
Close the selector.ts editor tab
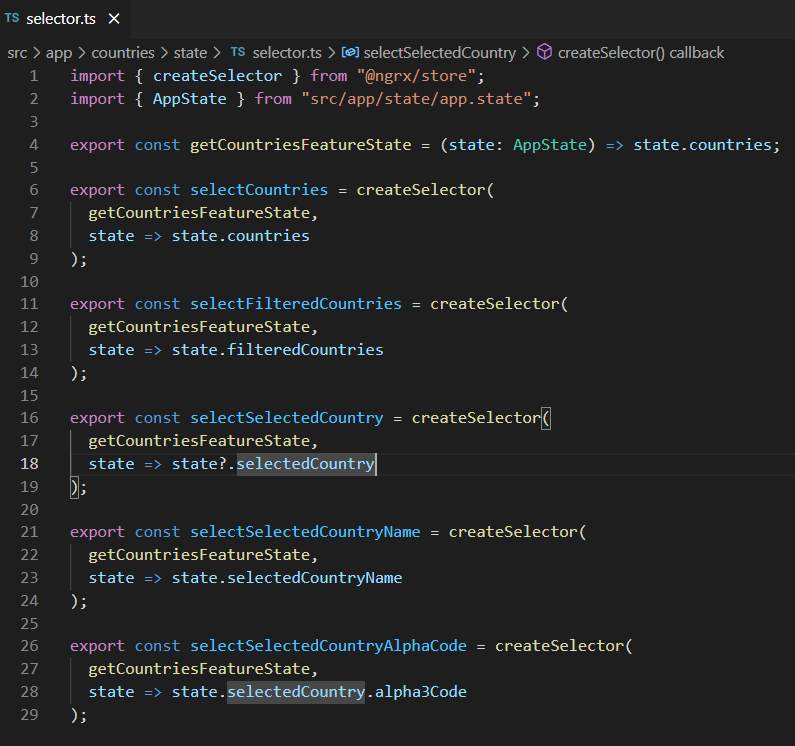114,19
